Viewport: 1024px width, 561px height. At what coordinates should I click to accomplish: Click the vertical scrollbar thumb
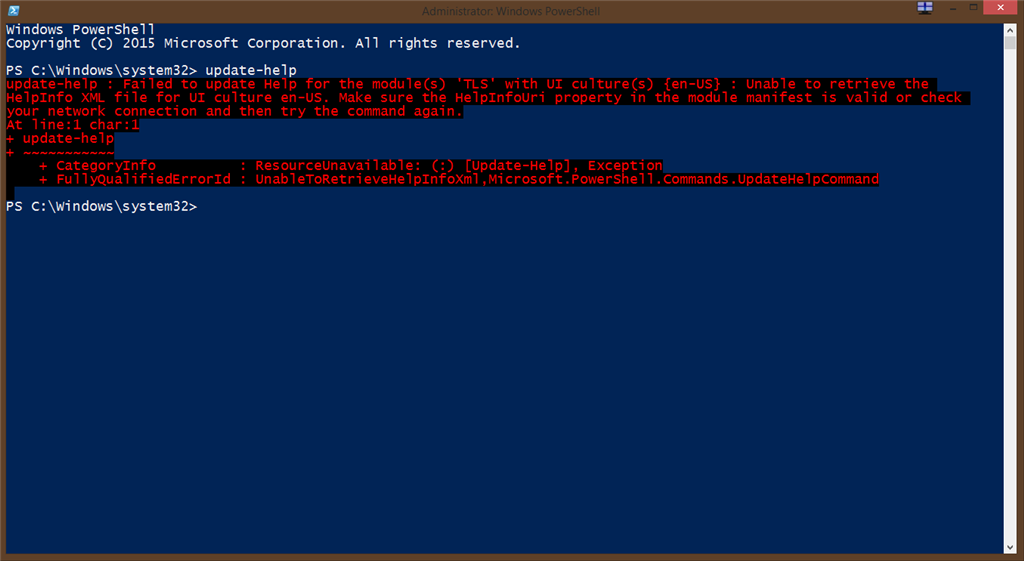tap(1010, 43)
